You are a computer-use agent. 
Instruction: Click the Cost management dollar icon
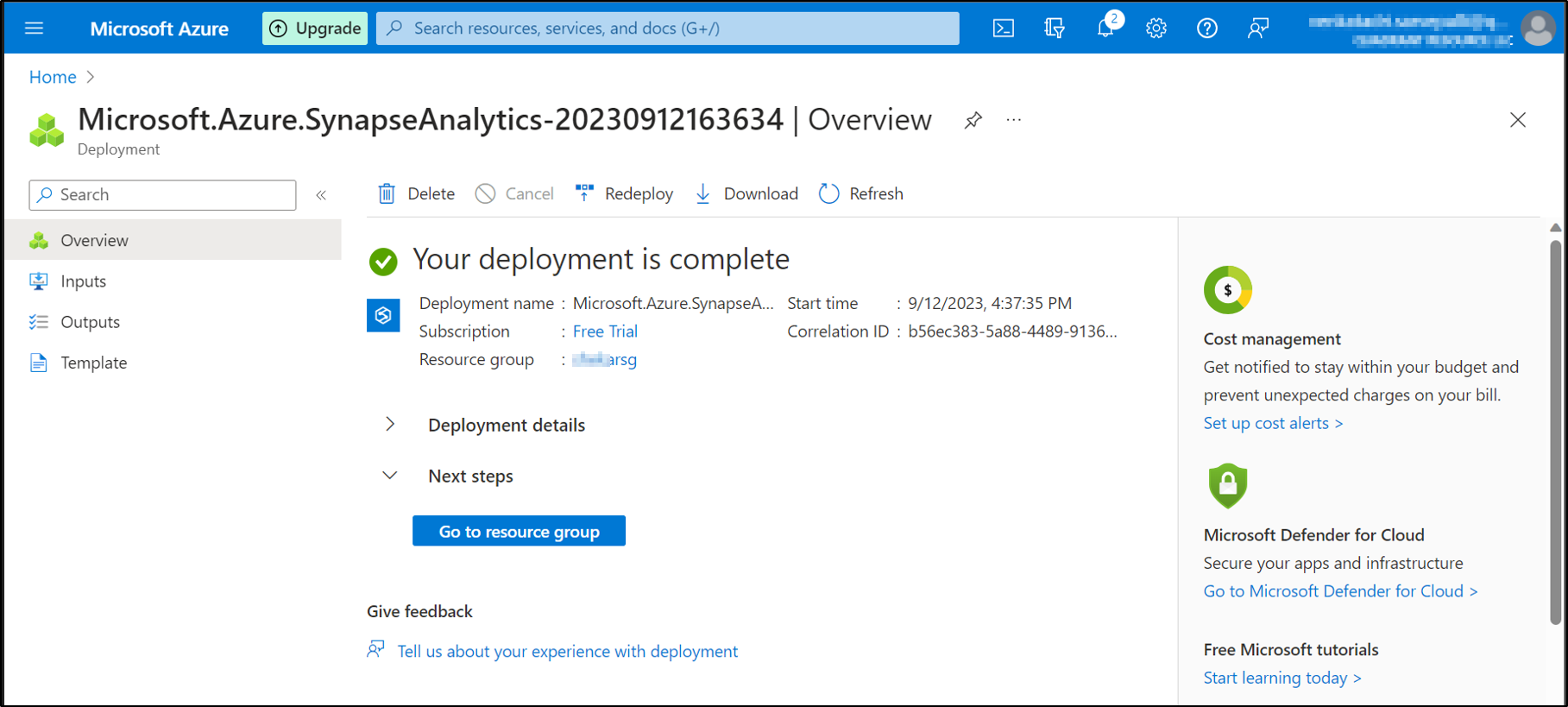click(x=1227, y=290)
